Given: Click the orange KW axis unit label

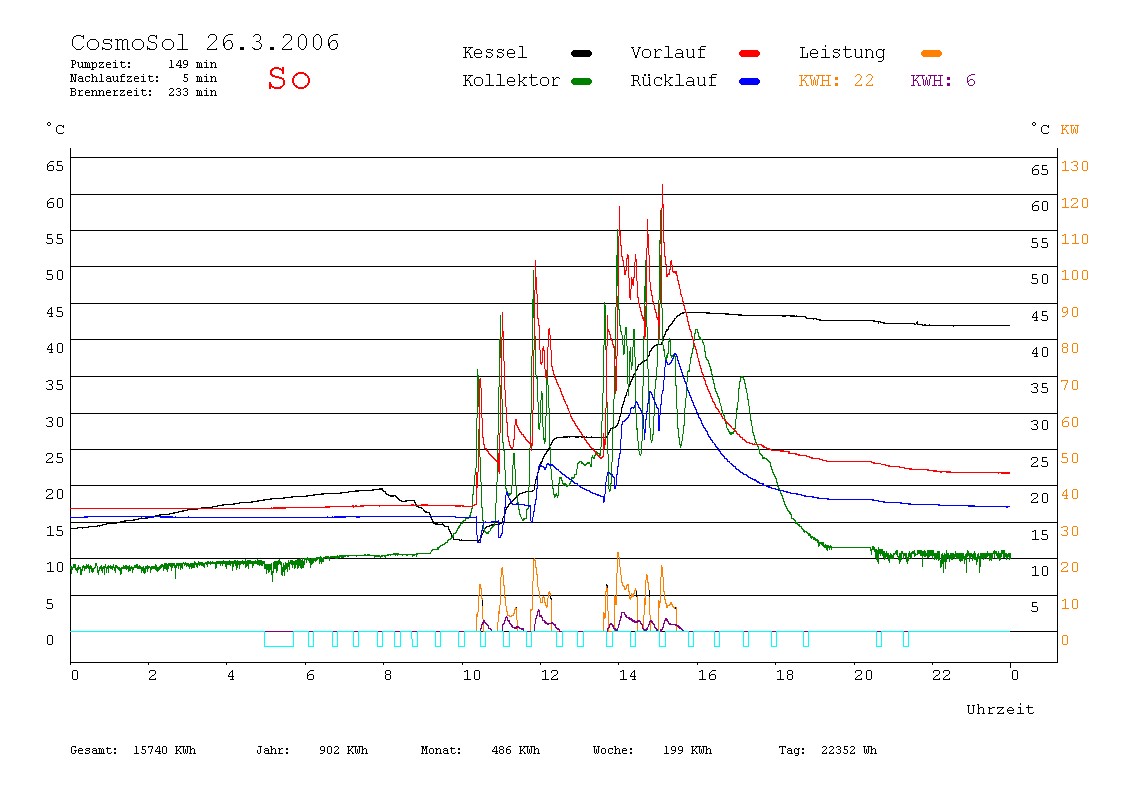Looking at the screenshot, I should point(1070,130).
